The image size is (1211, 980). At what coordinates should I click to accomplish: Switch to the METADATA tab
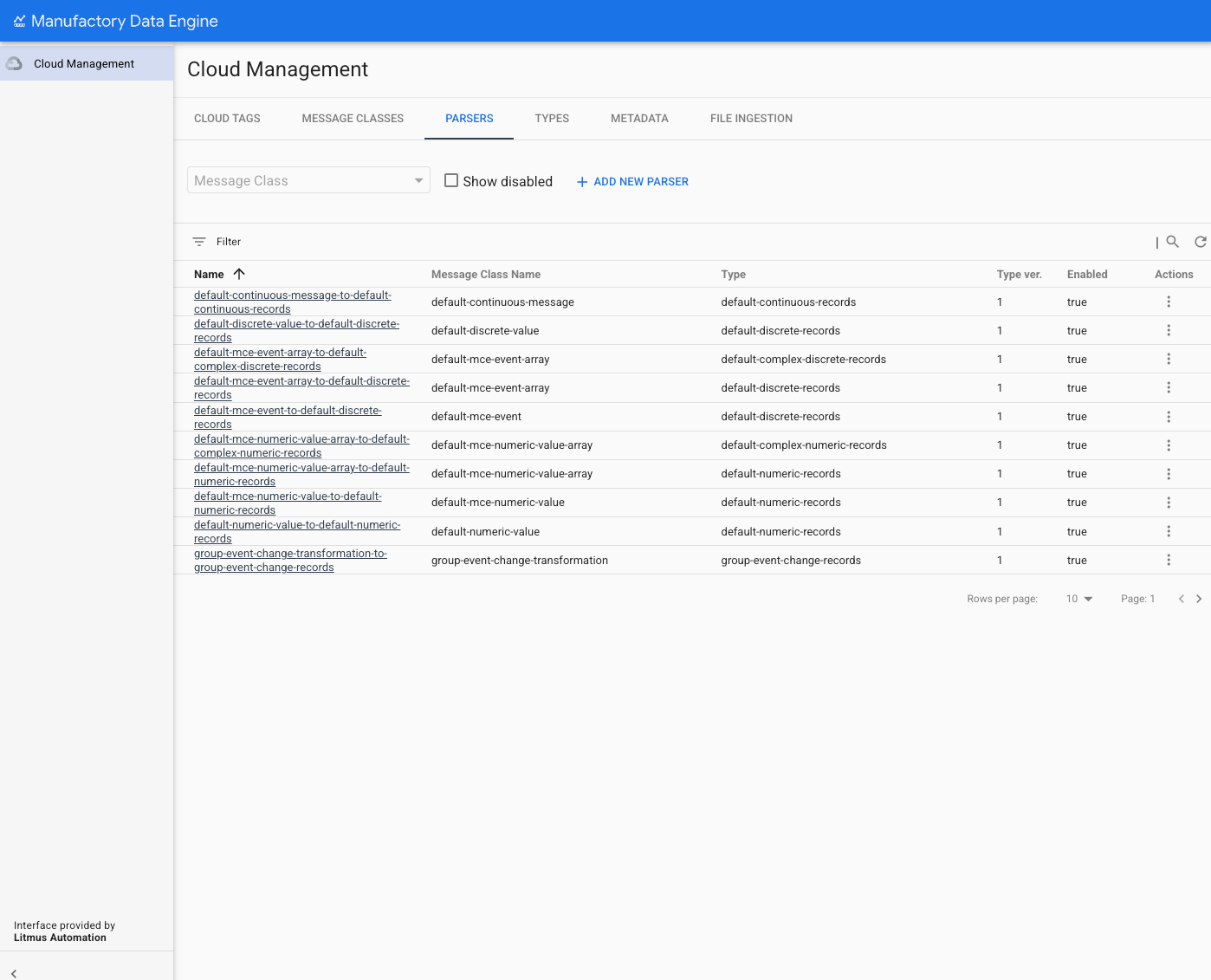[639, 118]
